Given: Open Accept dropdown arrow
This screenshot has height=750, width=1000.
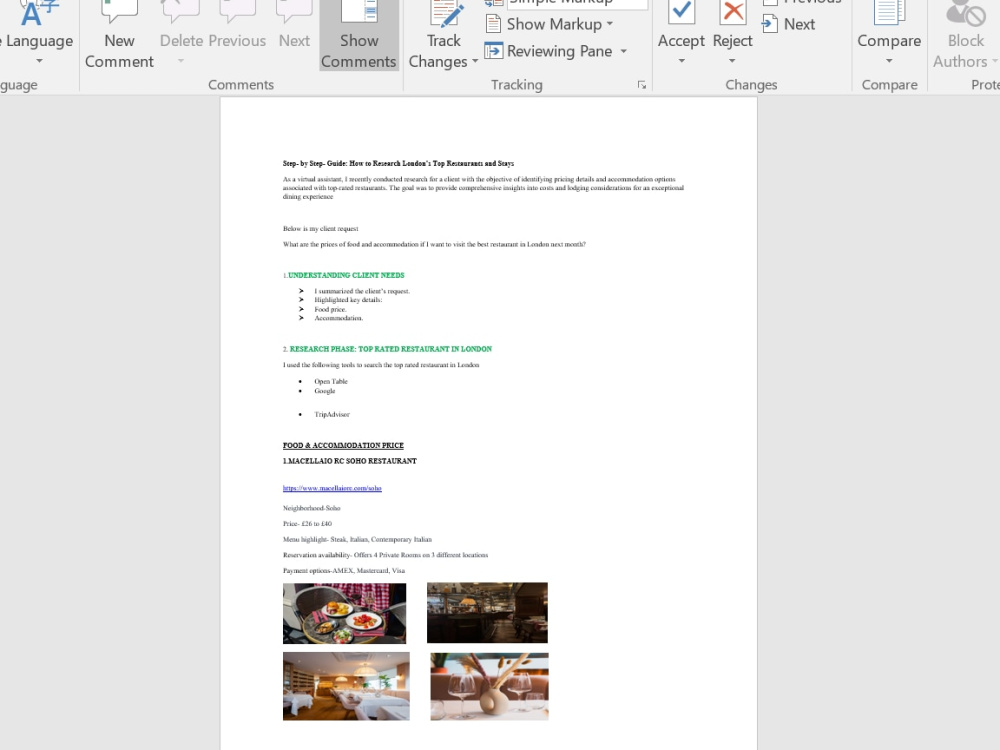Looking at the screenshot, I should coord(681,61).
